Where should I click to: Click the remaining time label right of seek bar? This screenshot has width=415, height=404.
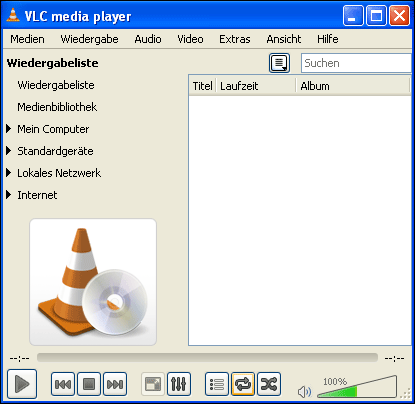(394, 358)
